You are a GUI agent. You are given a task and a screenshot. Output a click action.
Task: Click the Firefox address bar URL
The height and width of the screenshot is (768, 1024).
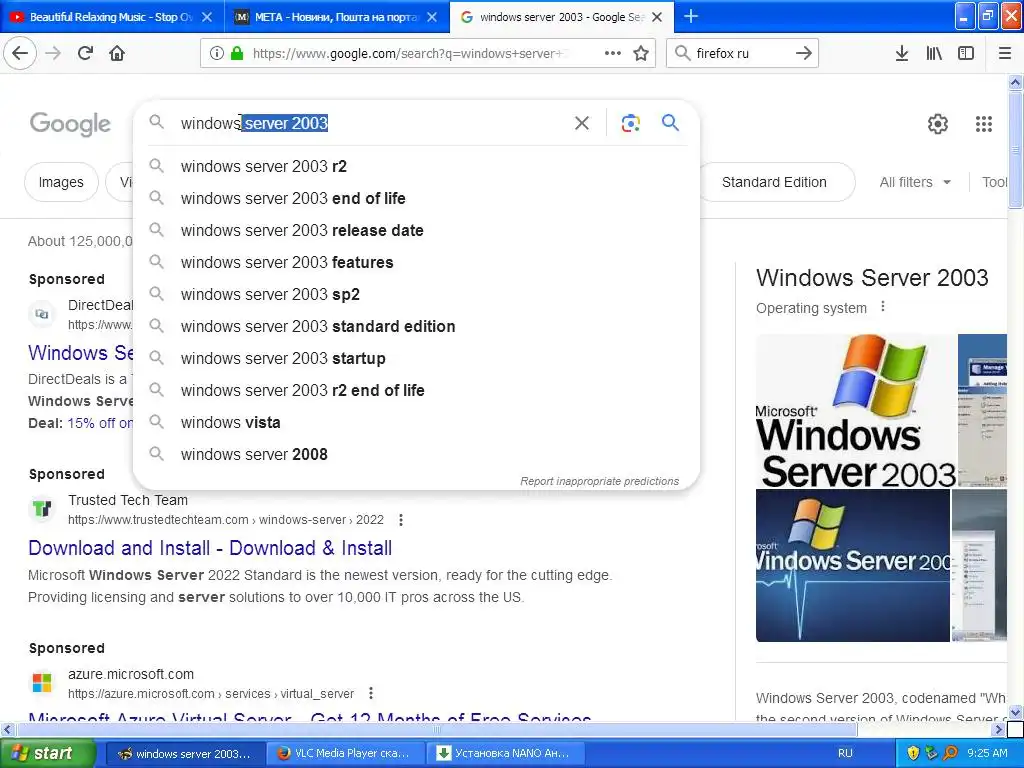tap(409, 54)
